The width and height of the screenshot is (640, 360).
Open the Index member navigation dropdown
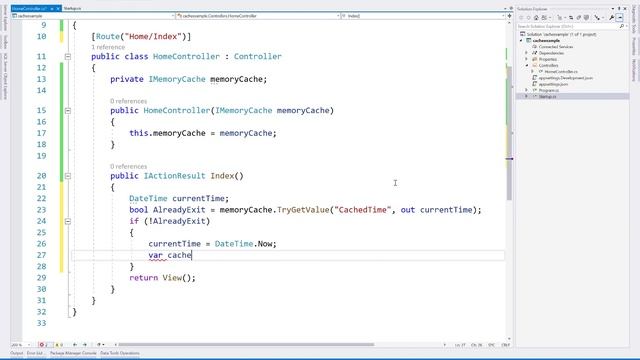[423, 16]
